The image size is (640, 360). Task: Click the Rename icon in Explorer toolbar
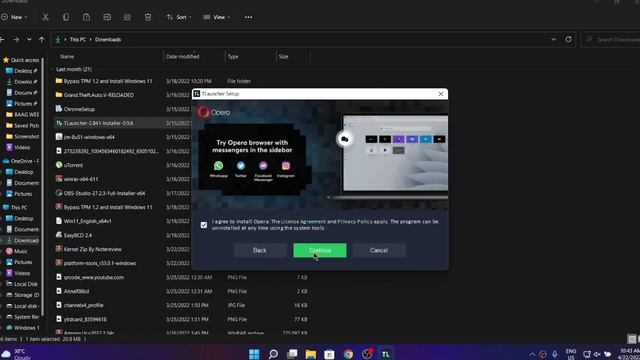point(107,17)
